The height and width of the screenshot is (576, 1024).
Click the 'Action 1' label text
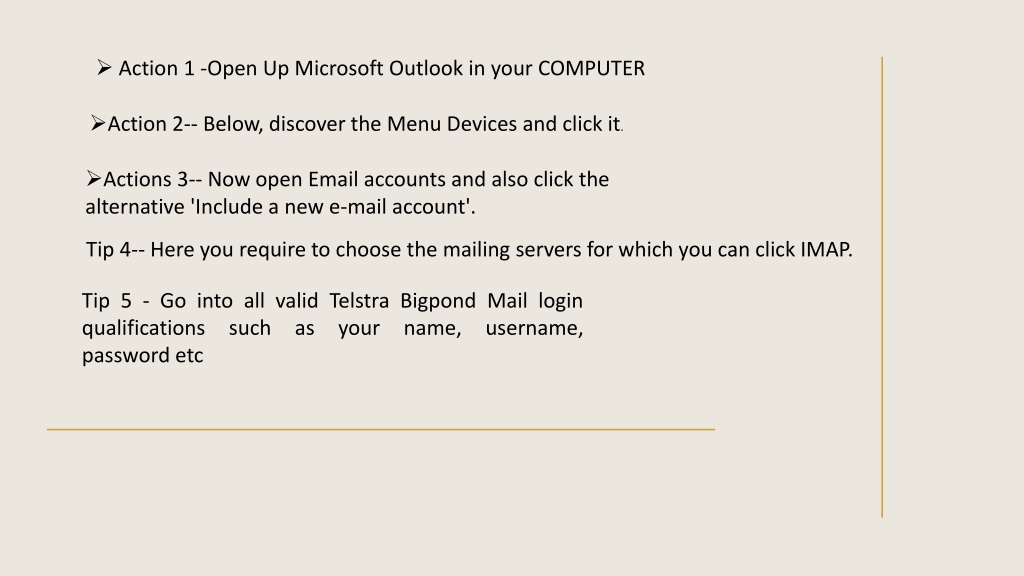[x=157, y=69]
